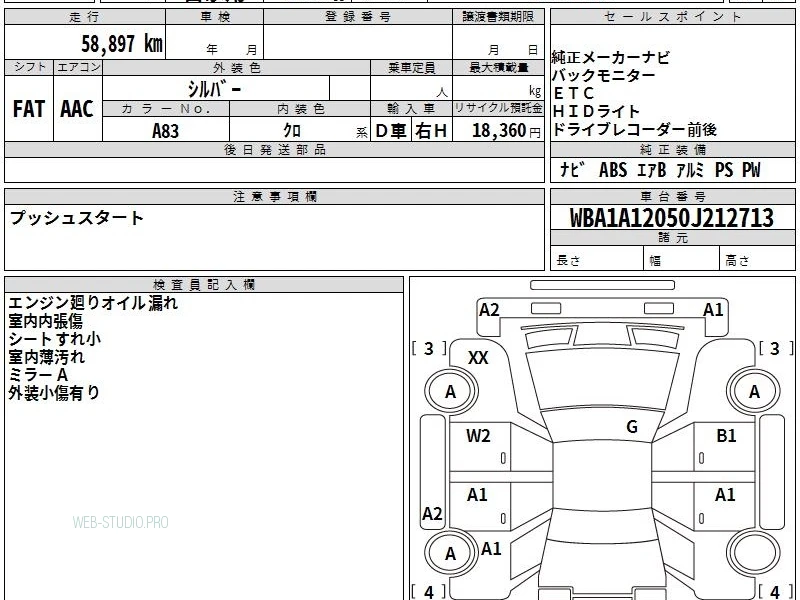Select ドライブレコーダー前後 line
Viewport: 800px width, 600px height.
click(634, 130)
